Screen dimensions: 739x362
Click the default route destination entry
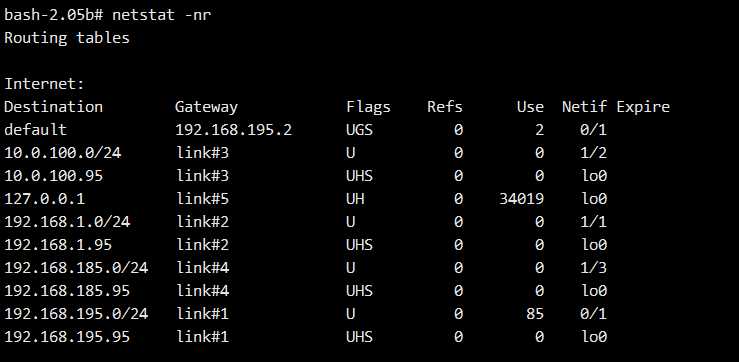pyautogui.click(x=36, y=130)
